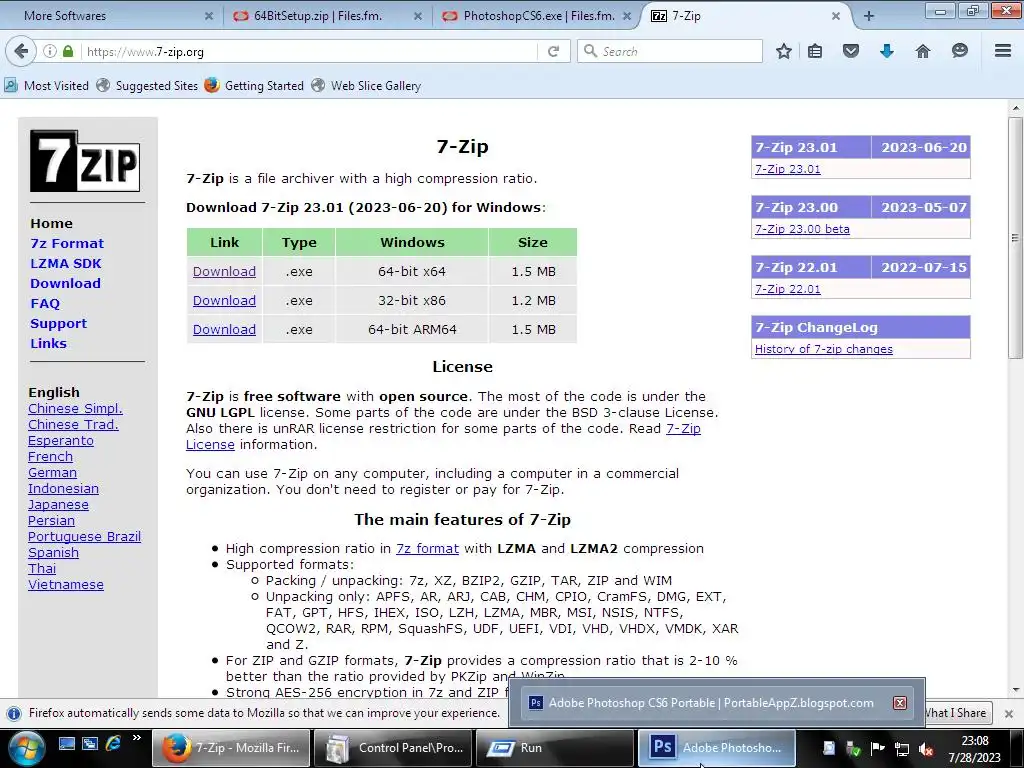Open Suggested Sites bookmark

pos(147,86)
